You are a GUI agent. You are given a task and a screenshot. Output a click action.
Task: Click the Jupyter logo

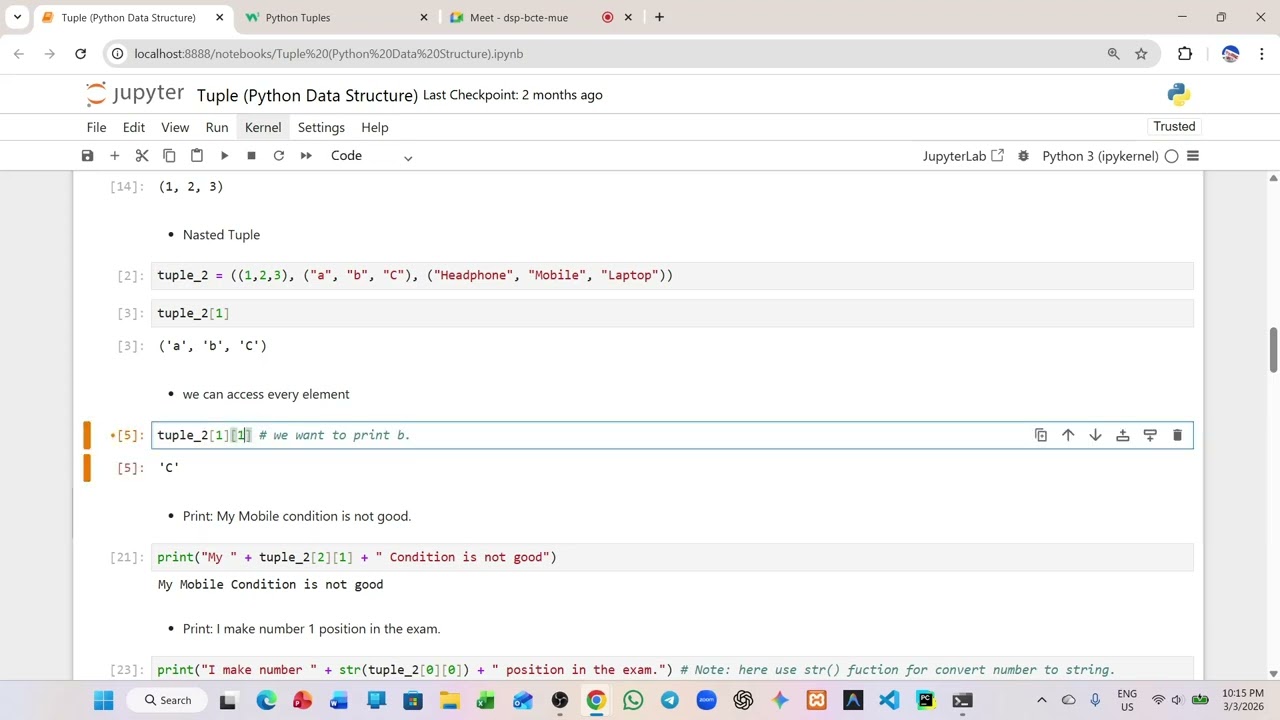[x=135, y=94]
